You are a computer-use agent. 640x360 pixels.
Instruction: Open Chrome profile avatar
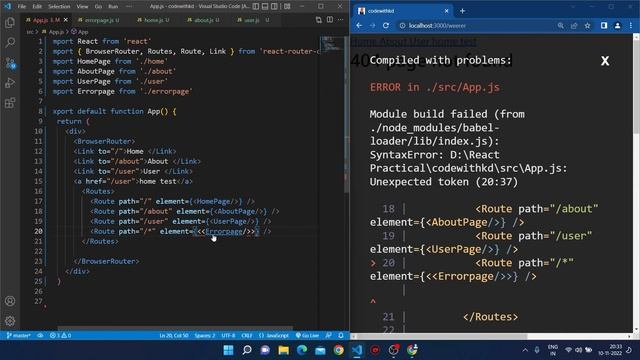point(618,25)
